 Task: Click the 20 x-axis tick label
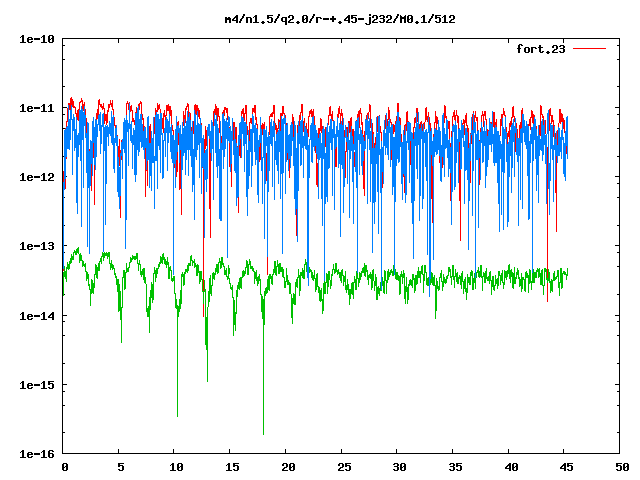pyautogui.click(x=288, y=467)
